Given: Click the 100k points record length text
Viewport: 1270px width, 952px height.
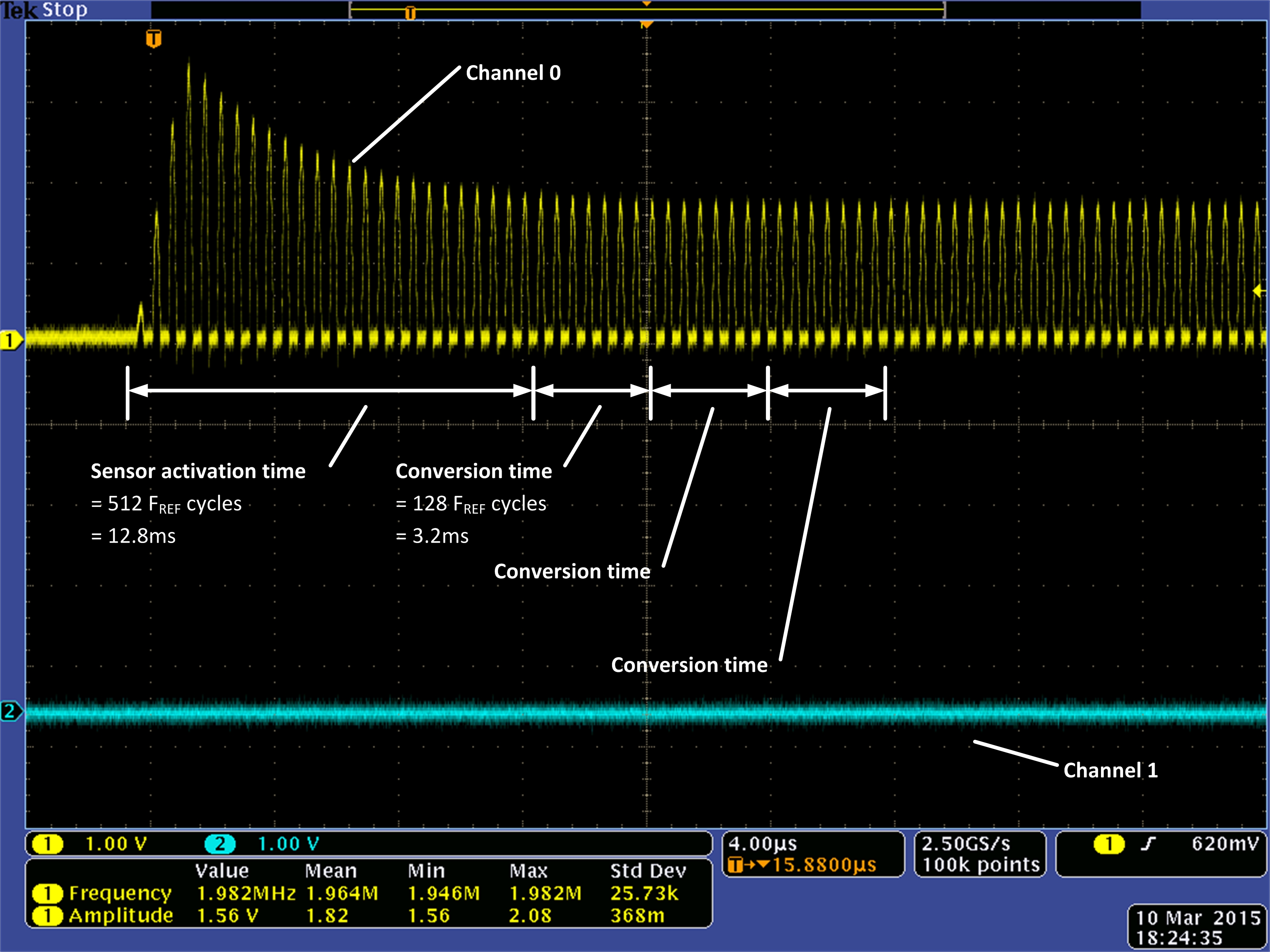Looking at the screenshot, I should click(981, 865).
